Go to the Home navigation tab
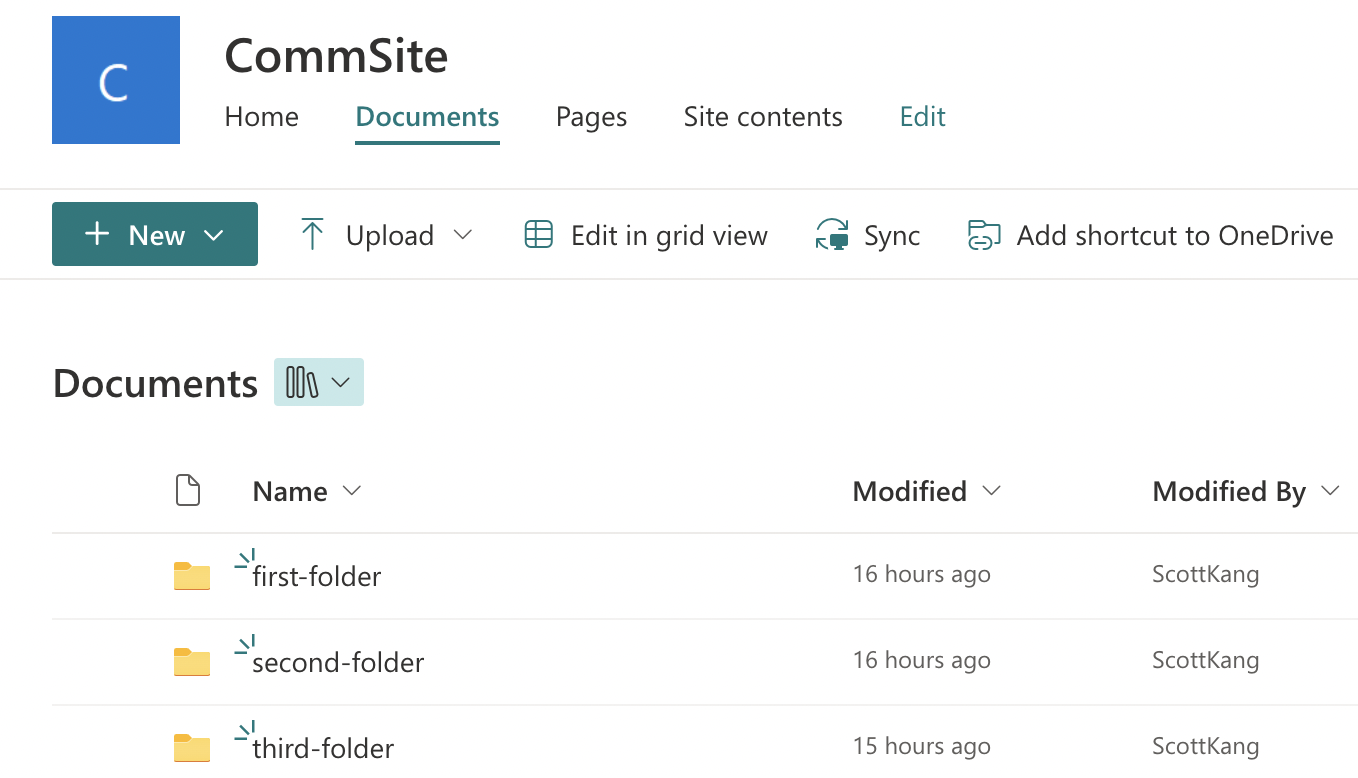This screenshot has width=1358, height=778. point(261,117)
